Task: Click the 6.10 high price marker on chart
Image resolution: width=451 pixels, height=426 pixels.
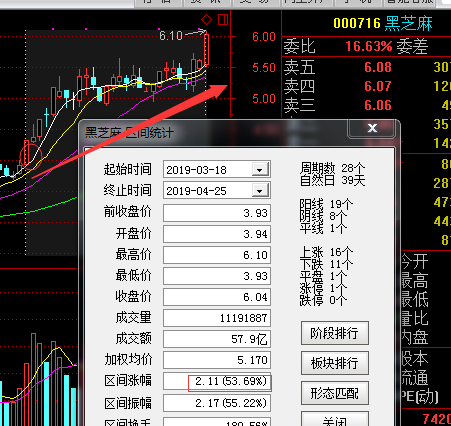Action: click(x=171, y=35)
